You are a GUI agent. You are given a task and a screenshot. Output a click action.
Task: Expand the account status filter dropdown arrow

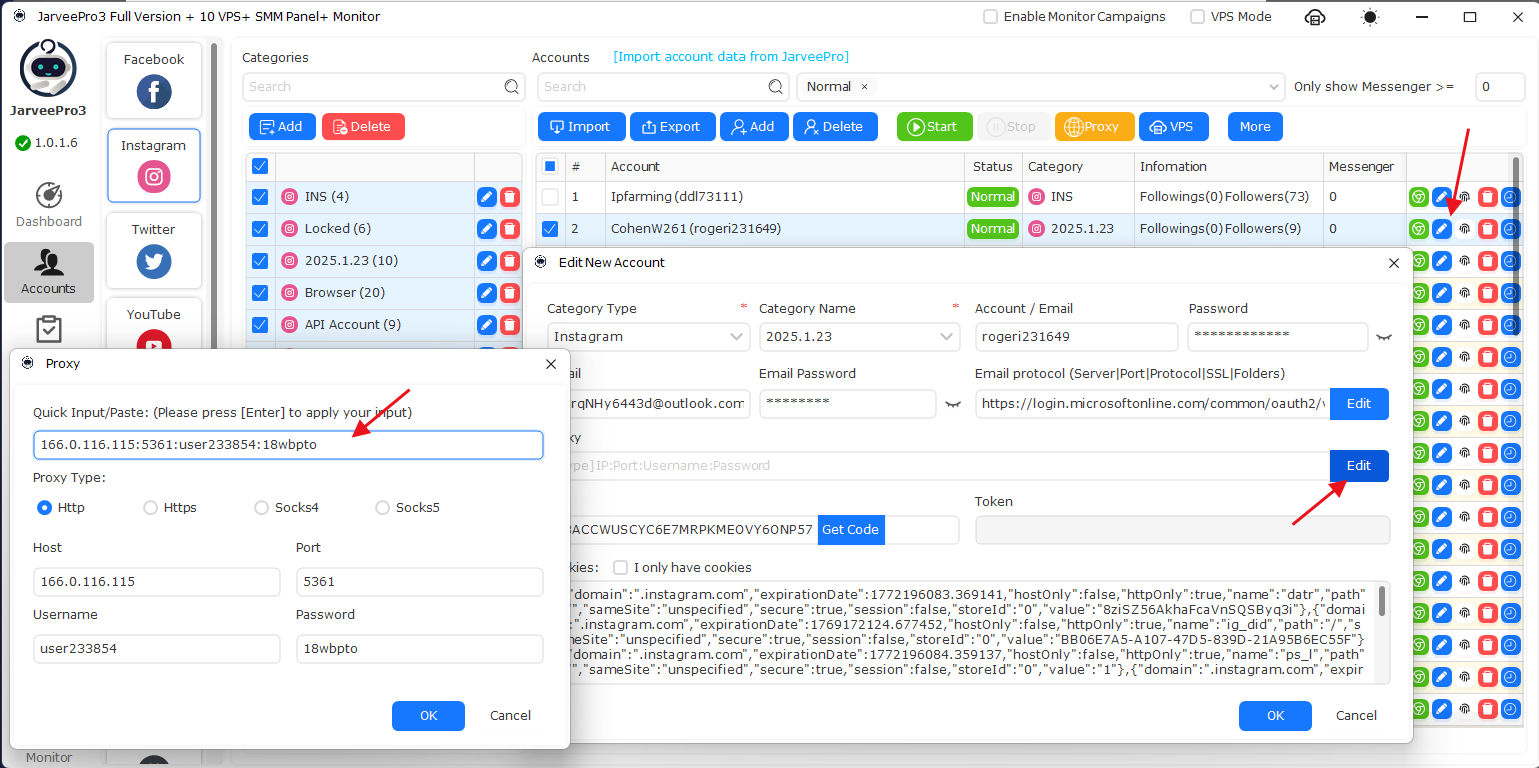click(1273, 87)
